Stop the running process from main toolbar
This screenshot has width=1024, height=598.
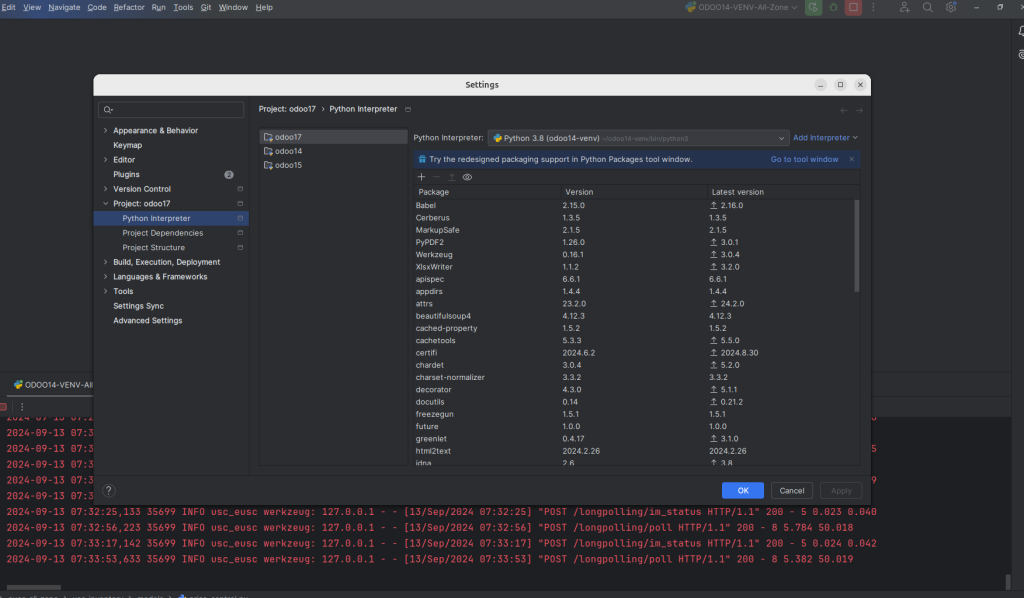(853, 8)
